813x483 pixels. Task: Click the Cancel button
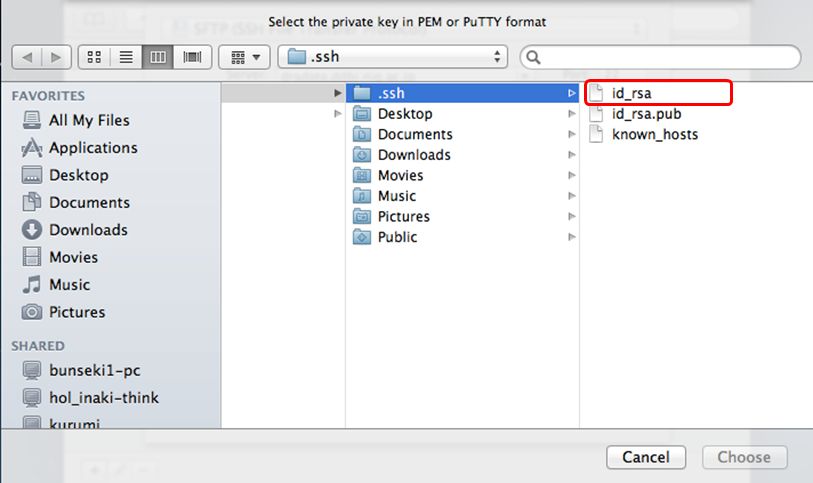645,457
